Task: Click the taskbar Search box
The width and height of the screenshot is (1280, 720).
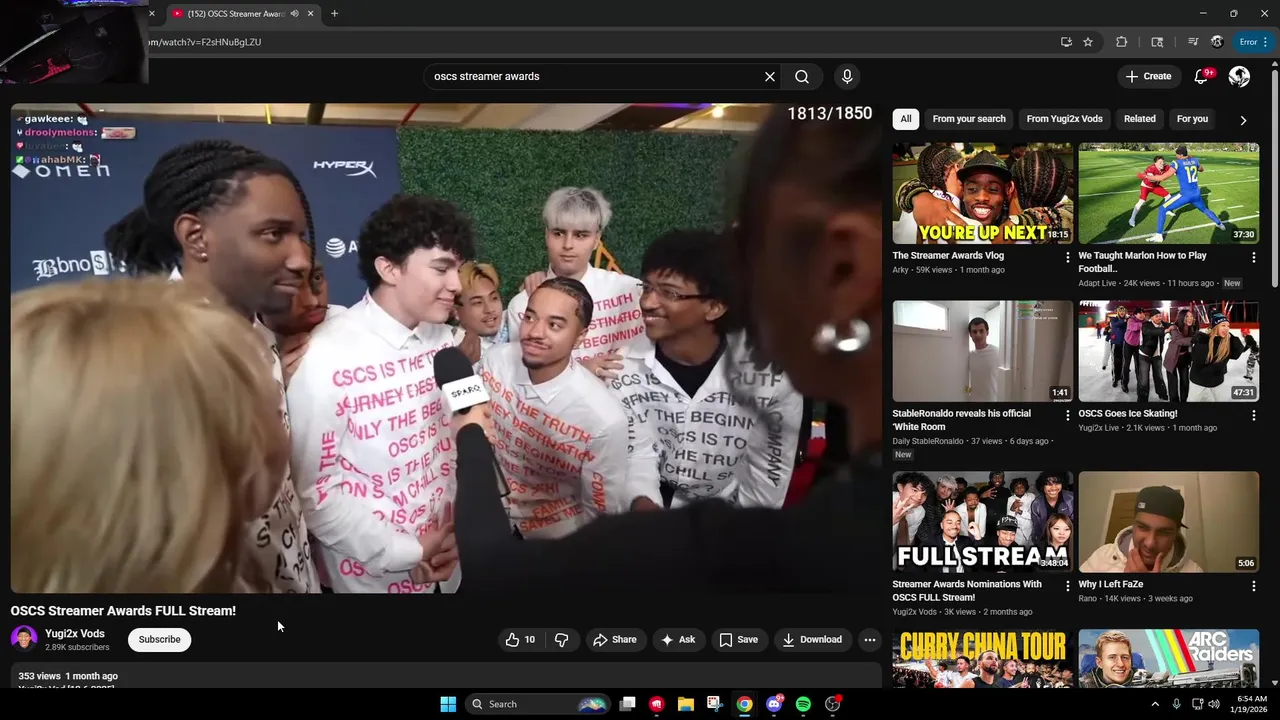Action: (x=538, y=704)
